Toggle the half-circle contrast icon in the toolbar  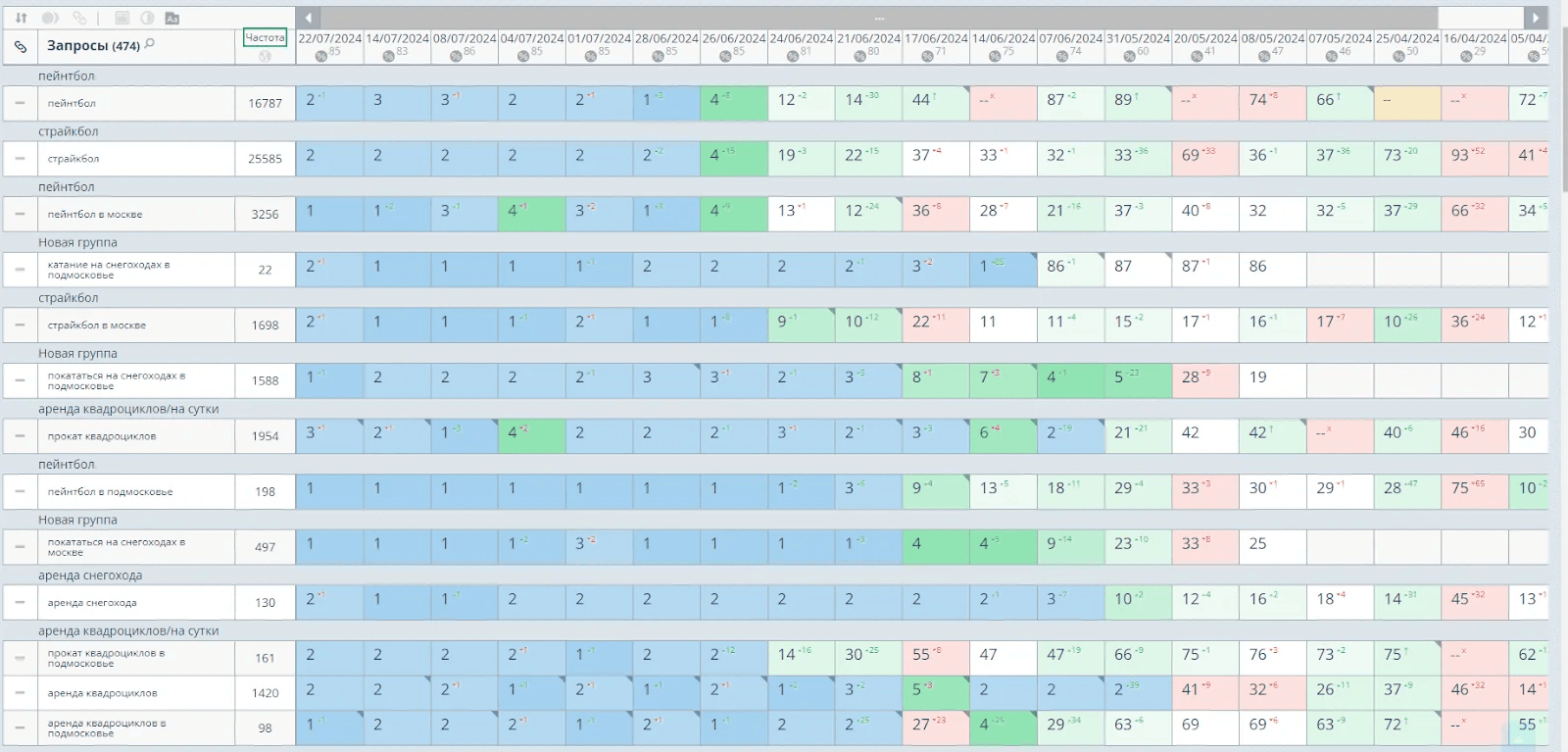pos(147,18)
